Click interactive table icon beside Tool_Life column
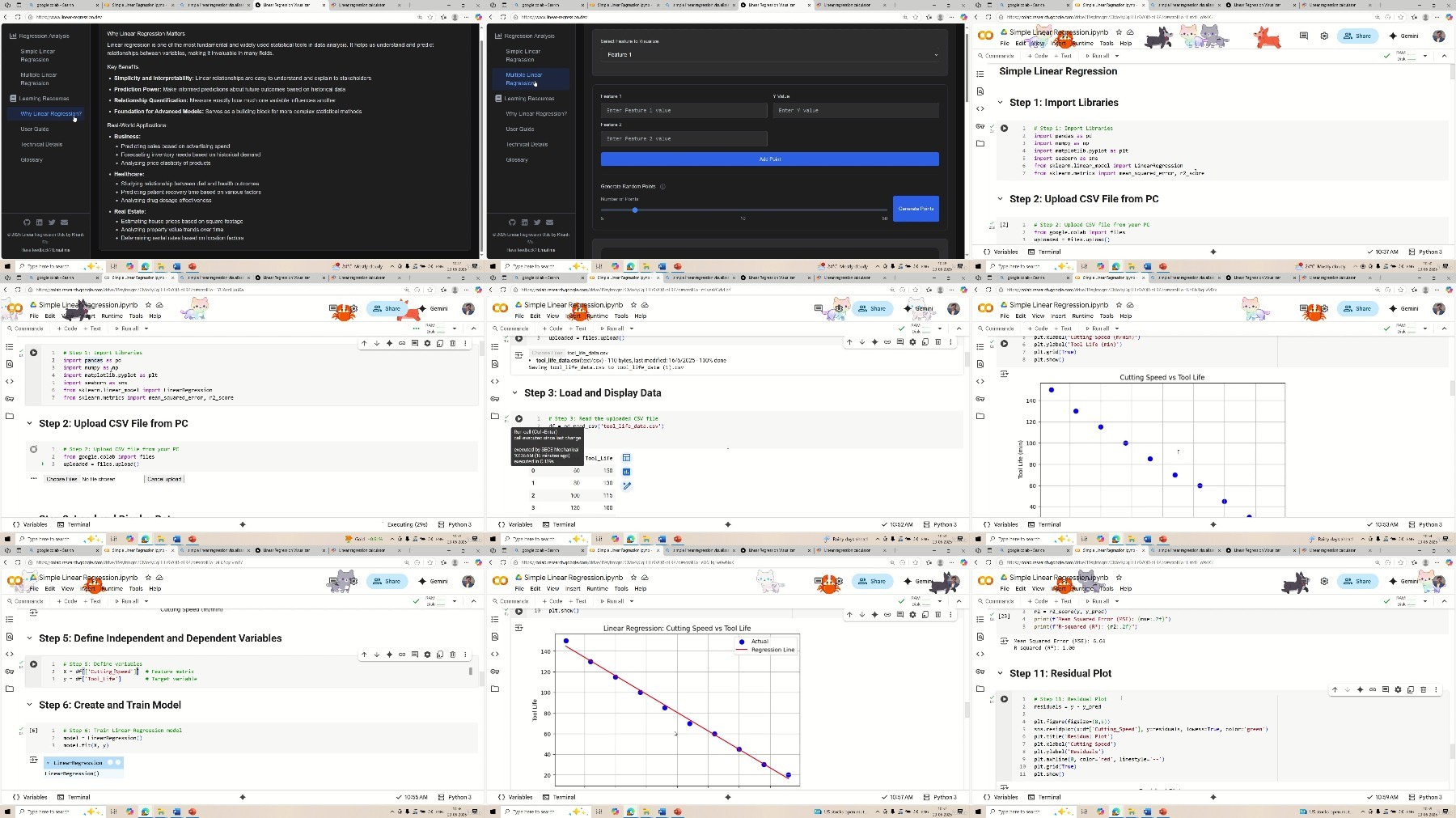1456x818 pixels. point(626,458)
